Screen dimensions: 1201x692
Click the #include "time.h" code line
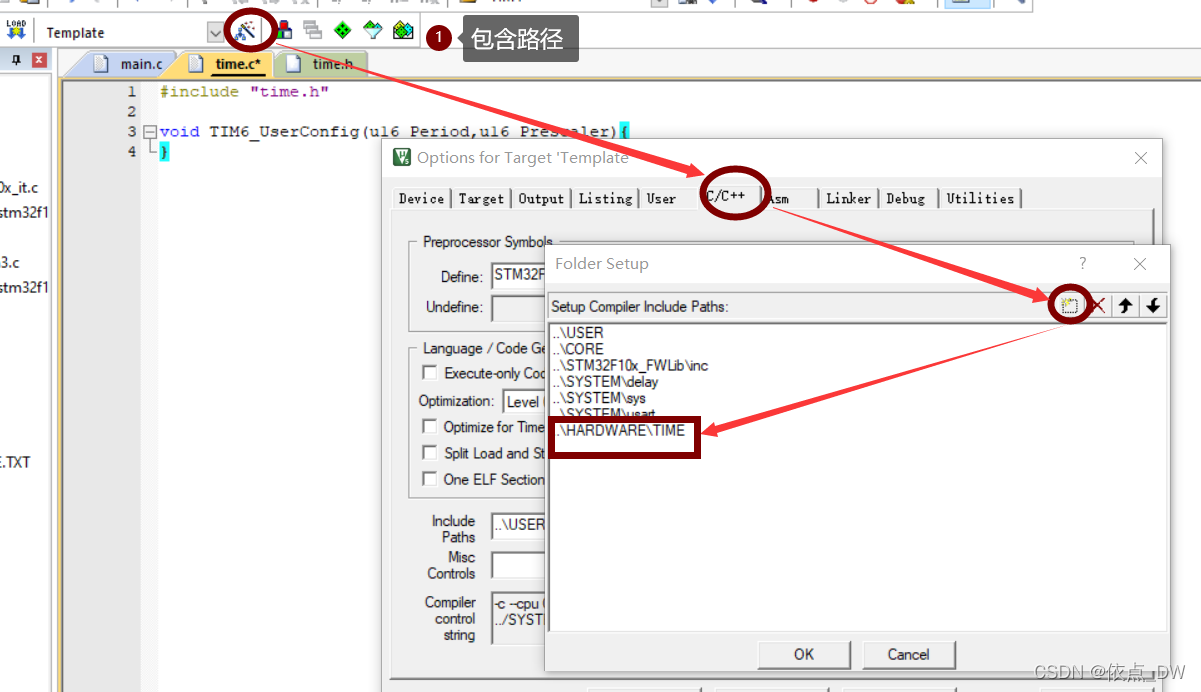pyautogui.click(x=244, y=92)
